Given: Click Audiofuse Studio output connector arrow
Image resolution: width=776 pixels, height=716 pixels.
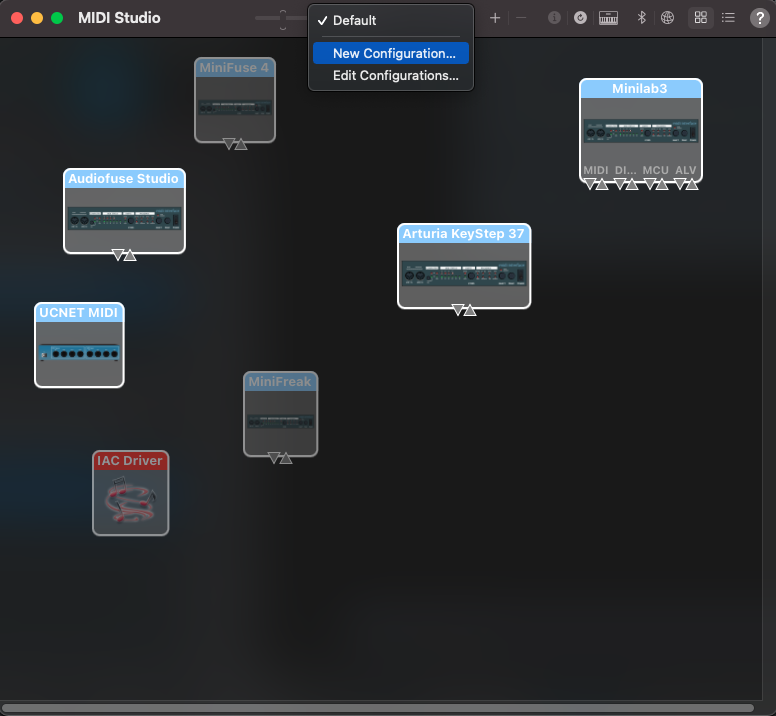Looking at the screenshot, I should point(130,255).
